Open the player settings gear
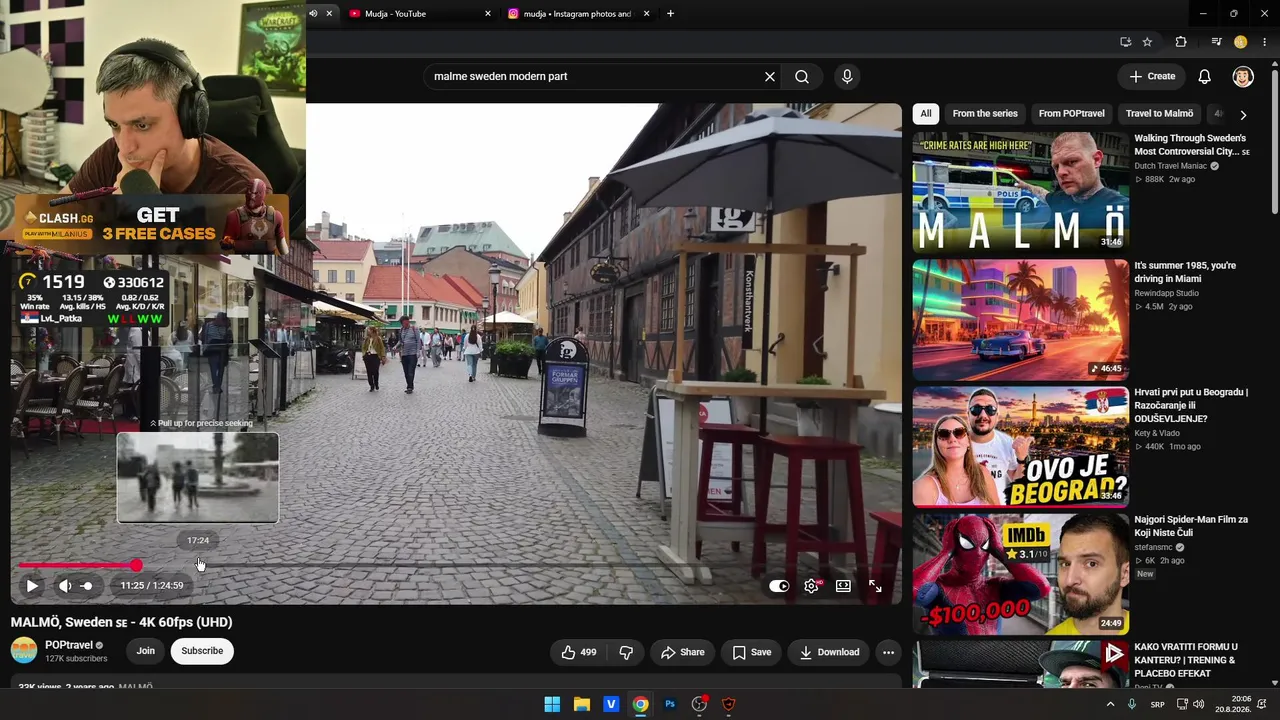This screenshot has height=720, width=1280. (x=811, y=586)
